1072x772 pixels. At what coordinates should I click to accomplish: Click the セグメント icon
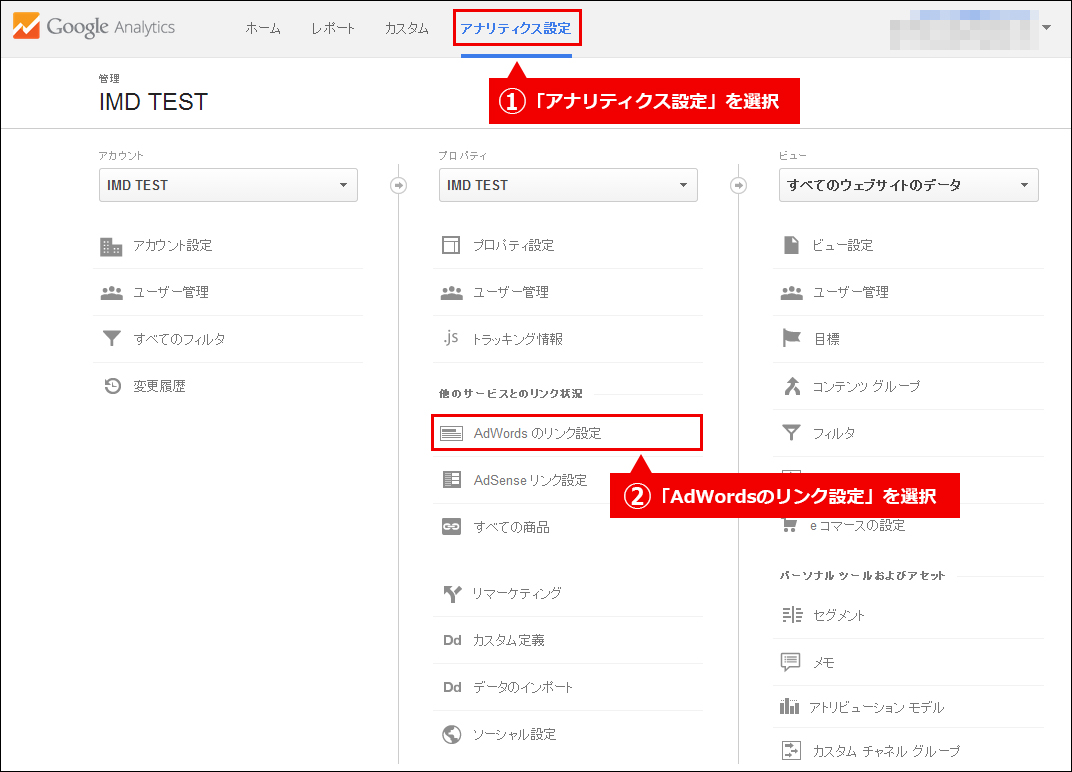click(x=792, y=615)
